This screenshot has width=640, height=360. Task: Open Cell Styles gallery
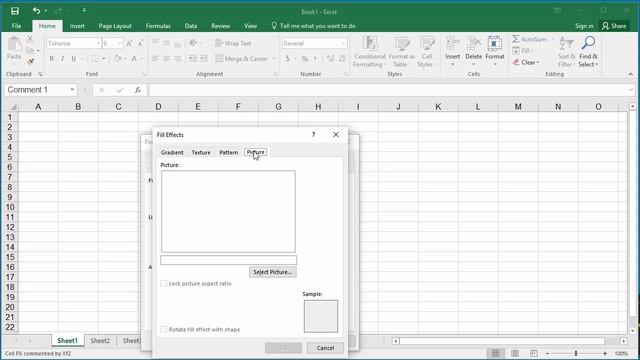point(427,52)
